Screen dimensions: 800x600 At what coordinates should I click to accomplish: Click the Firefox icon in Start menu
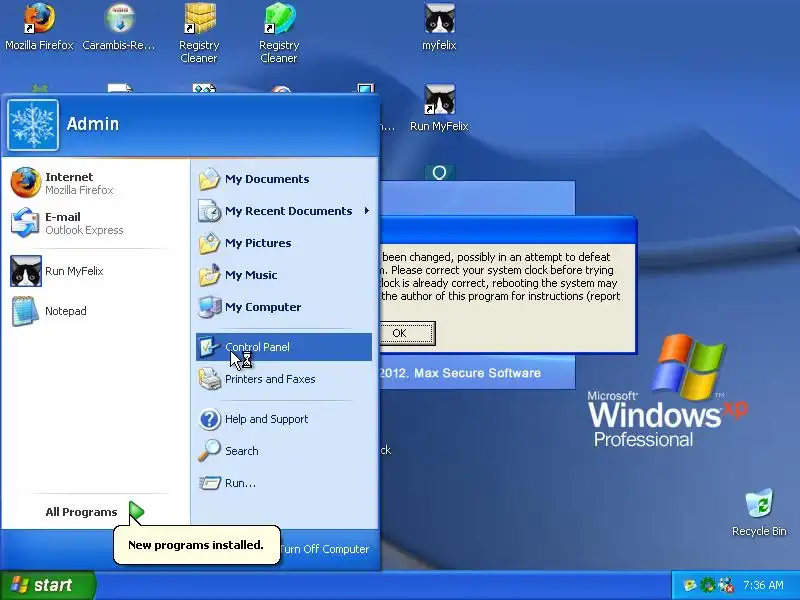point(25,183)
